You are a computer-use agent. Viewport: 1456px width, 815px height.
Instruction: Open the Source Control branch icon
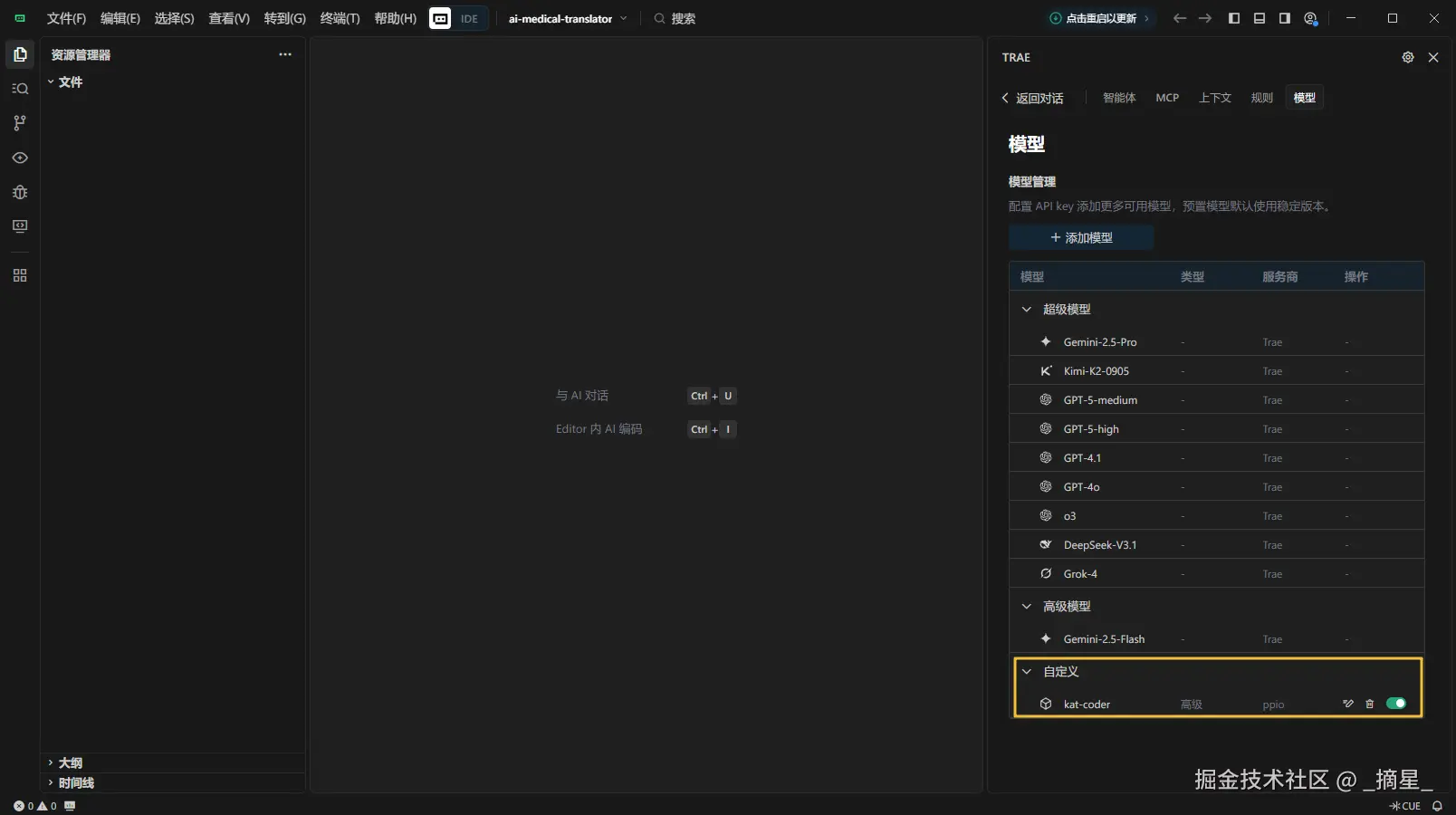click(20, 123)
